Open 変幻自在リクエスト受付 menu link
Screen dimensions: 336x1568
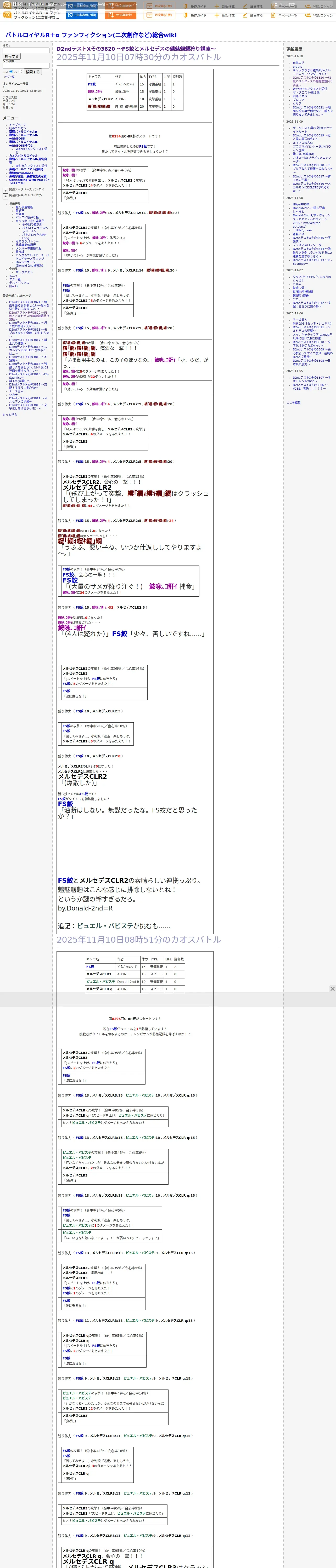coord(31,166)
